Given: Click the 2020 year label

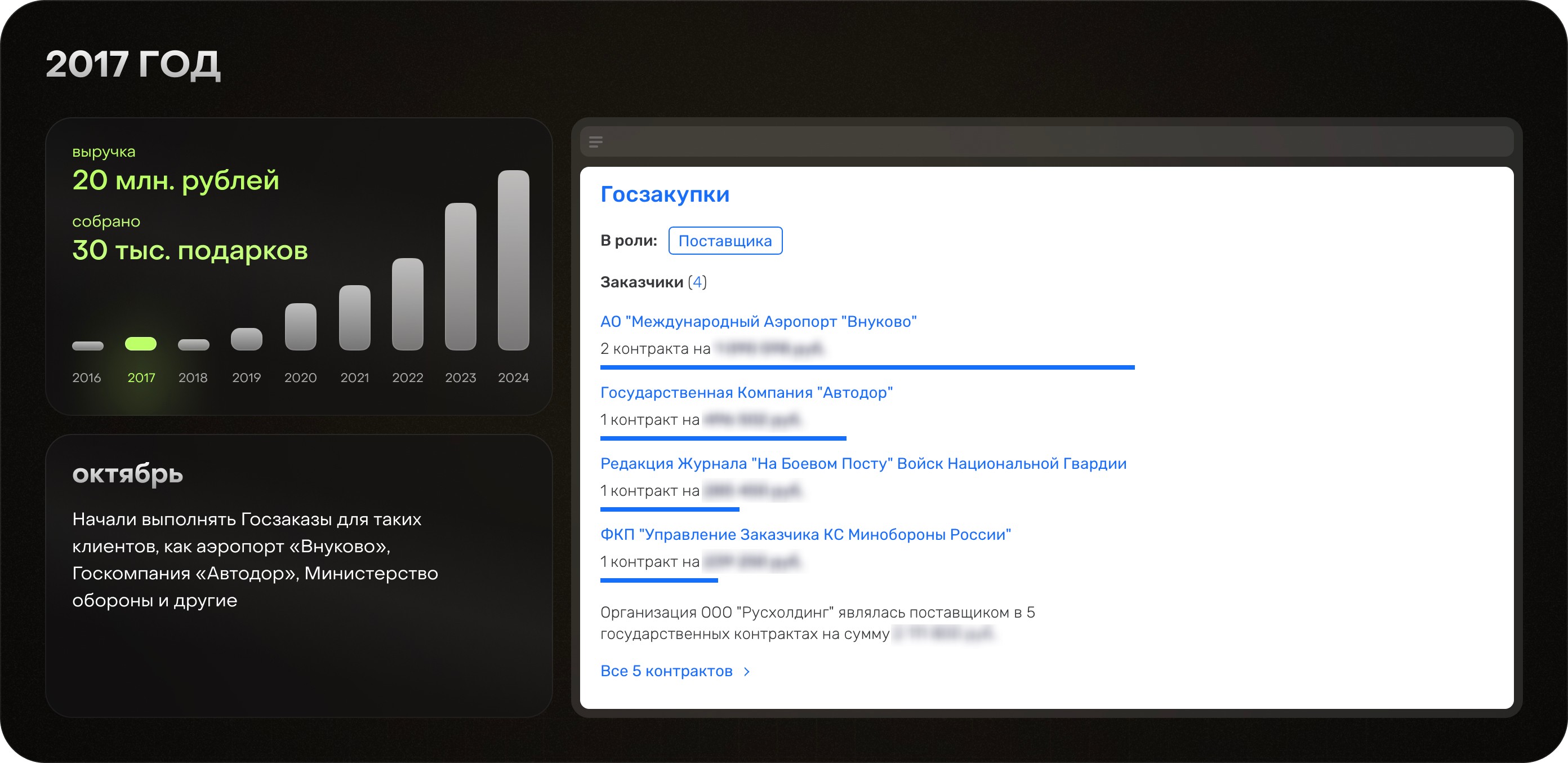Looking at the screenshot, I should (300, 378).
